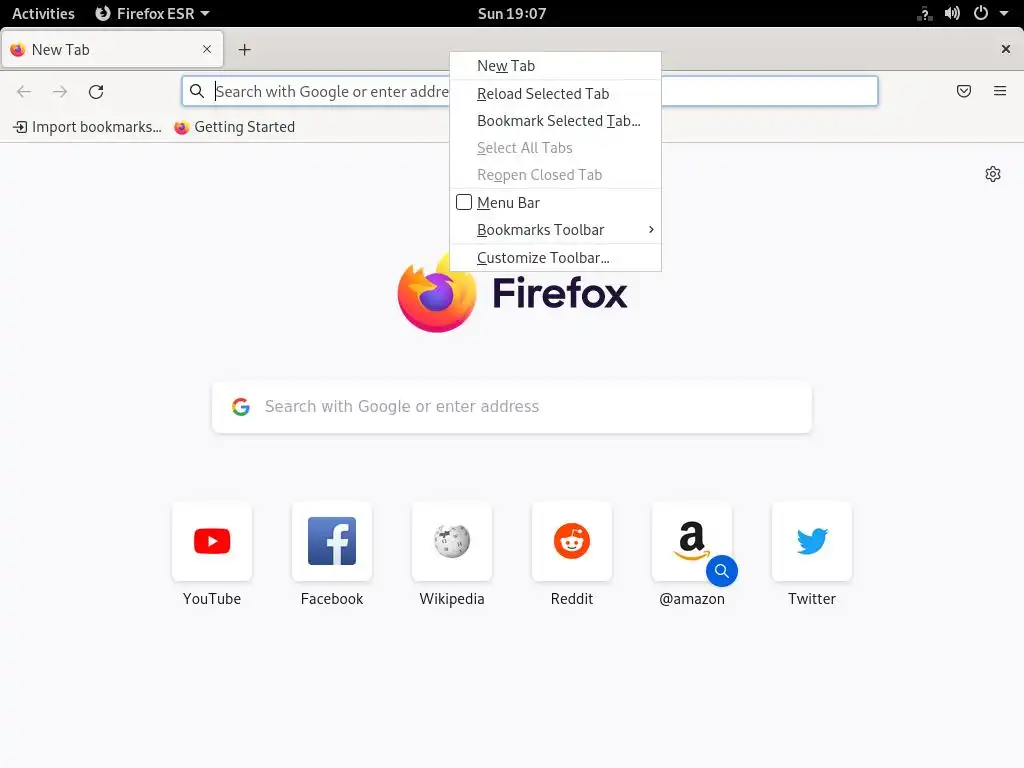This screenshot has width=1024, height=768.
Task: Select Reload Selected Tab menu entry
Action: click(556, 93)
